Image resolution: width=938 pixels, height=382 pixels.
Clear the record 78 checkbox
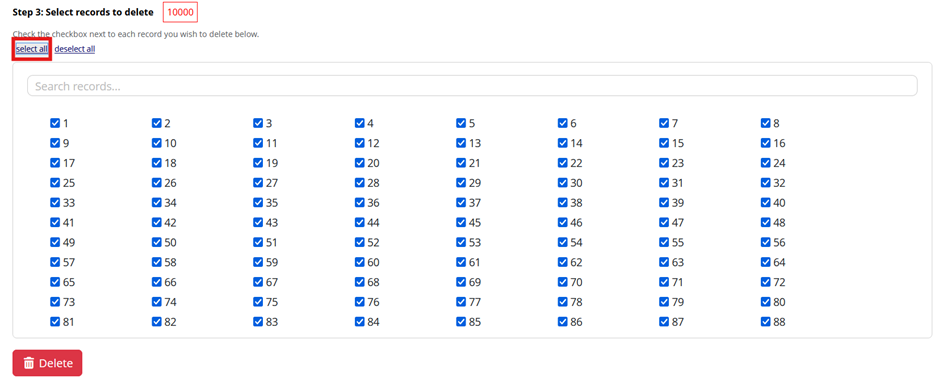click(562, 302)
